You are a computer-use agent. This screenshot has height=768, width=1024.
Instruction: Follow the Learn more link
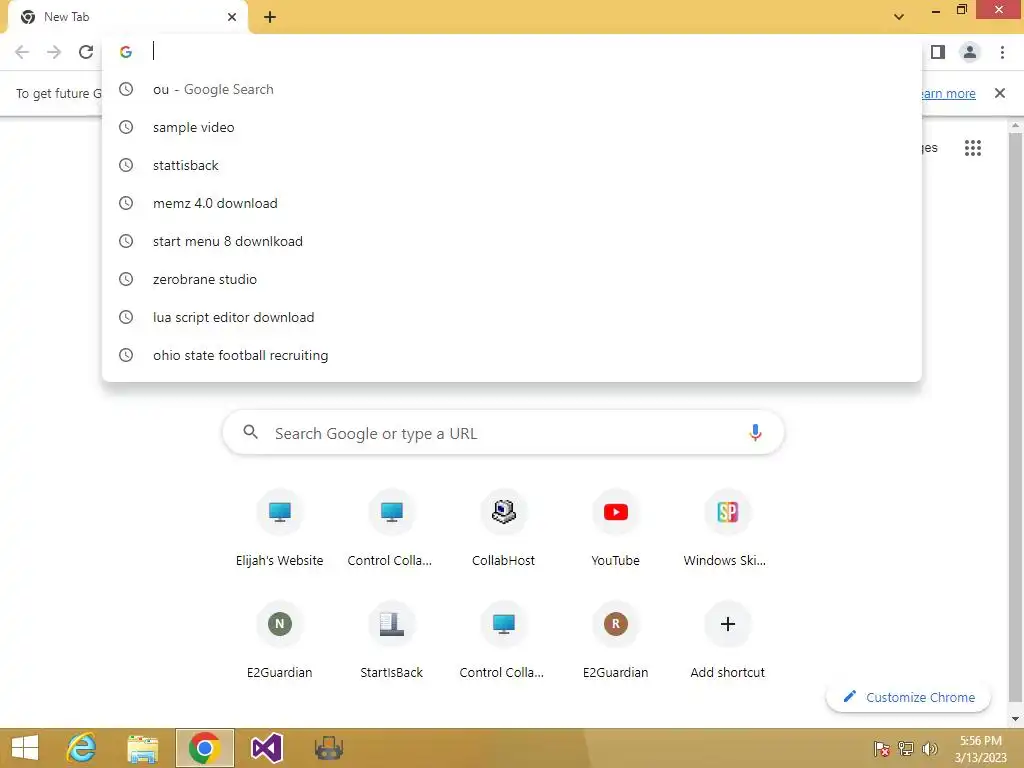(x=949, y=93)
